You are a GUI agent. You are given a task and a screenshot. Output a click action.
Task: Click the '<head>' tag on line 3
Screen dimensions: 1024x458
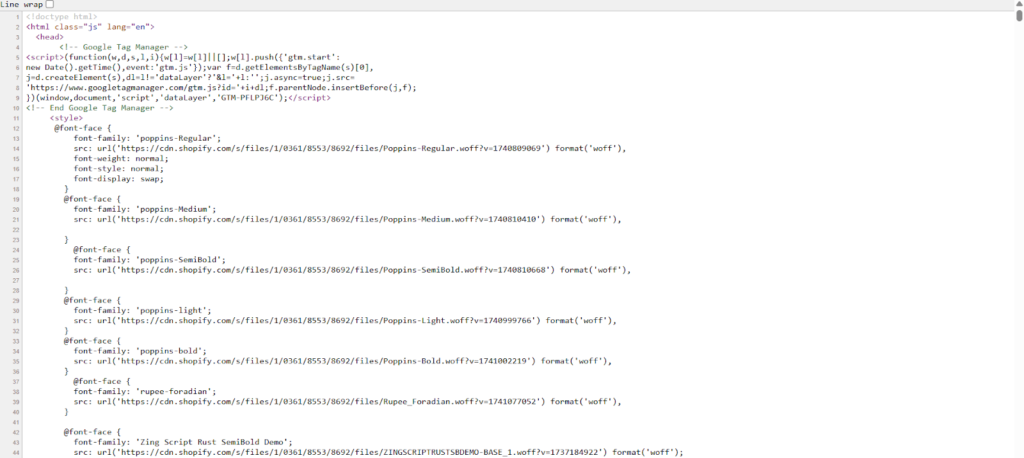pos(50,37)
